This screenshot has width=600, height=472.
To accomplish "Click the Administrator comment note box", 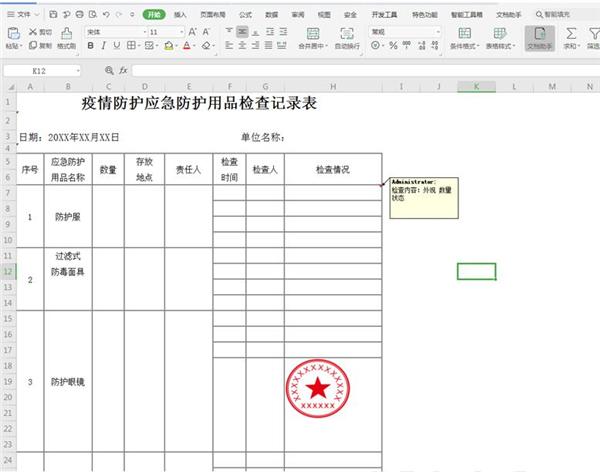I will (424, 198).
